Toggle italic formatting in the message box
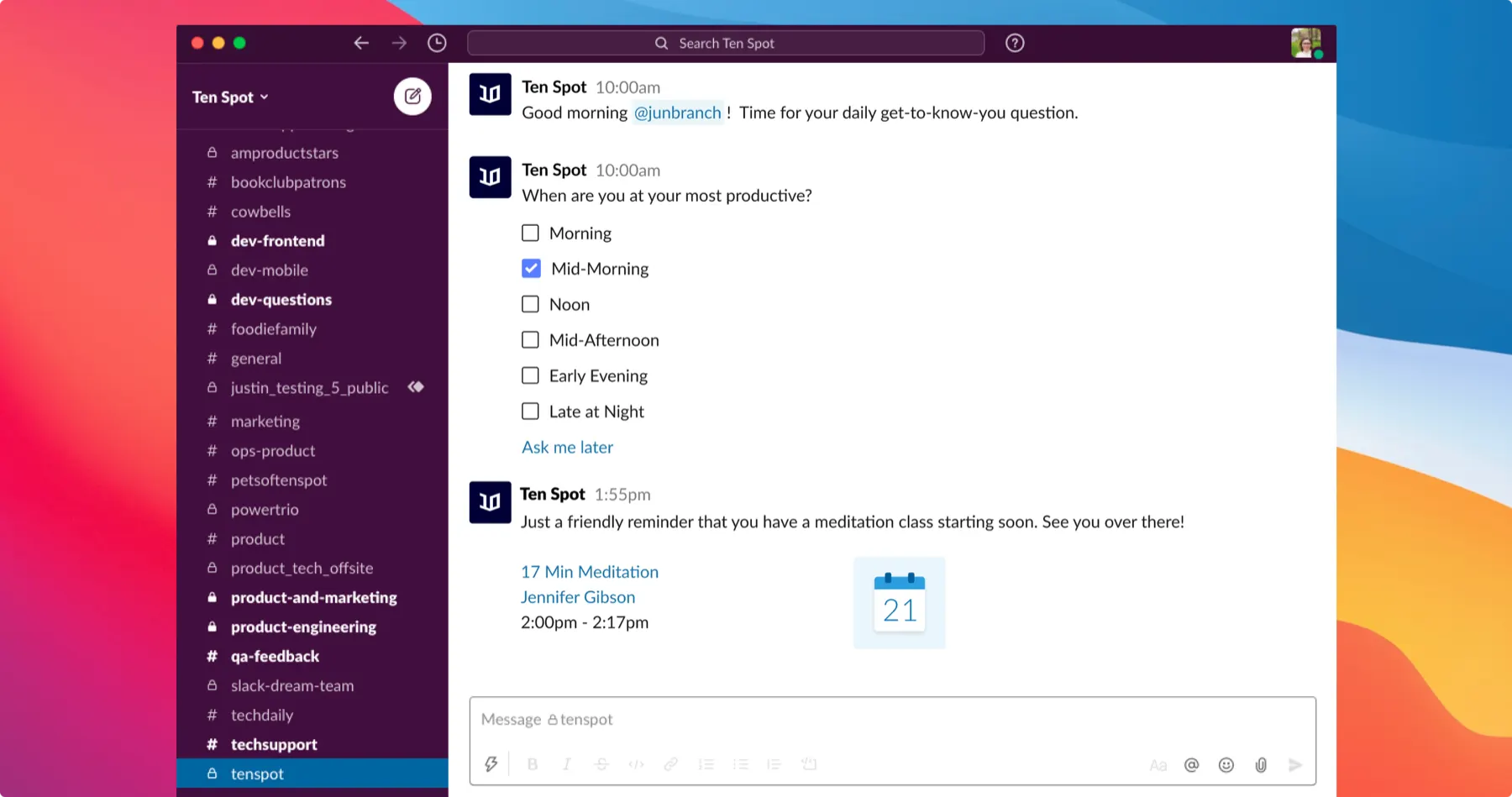The image size is (1512, 797). [x=567, y=764]
